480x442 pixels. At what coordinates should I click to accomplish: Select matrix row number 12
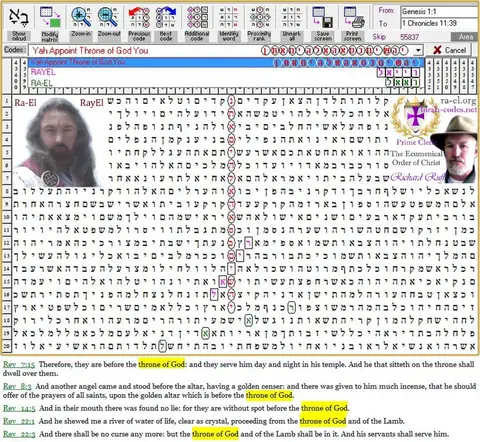6,243
